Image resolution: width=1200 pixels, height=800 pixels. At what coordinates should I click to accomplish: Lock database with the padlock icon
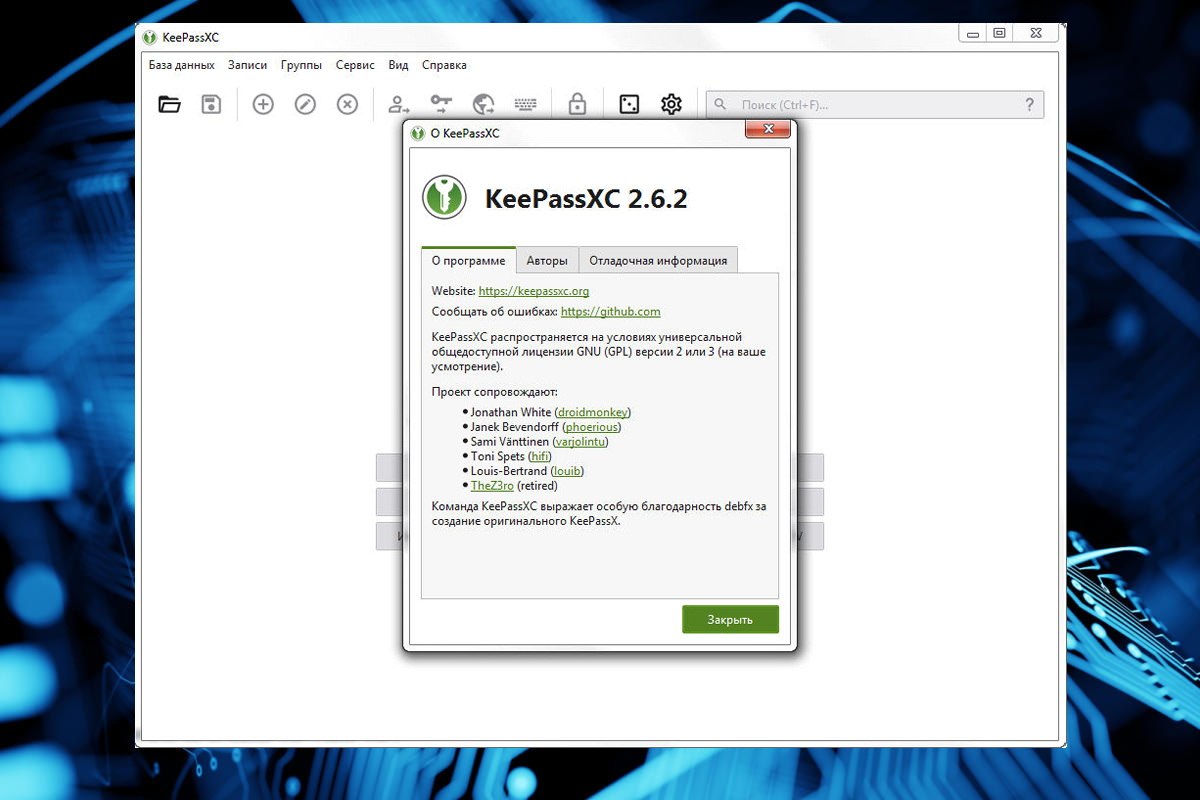(x=577, y=104)
